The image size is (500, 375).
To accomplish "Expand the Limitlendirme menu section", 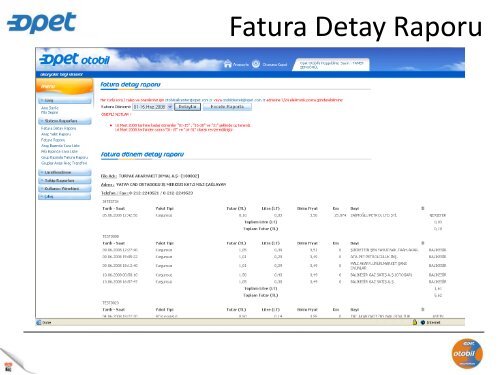I will 65,172.
